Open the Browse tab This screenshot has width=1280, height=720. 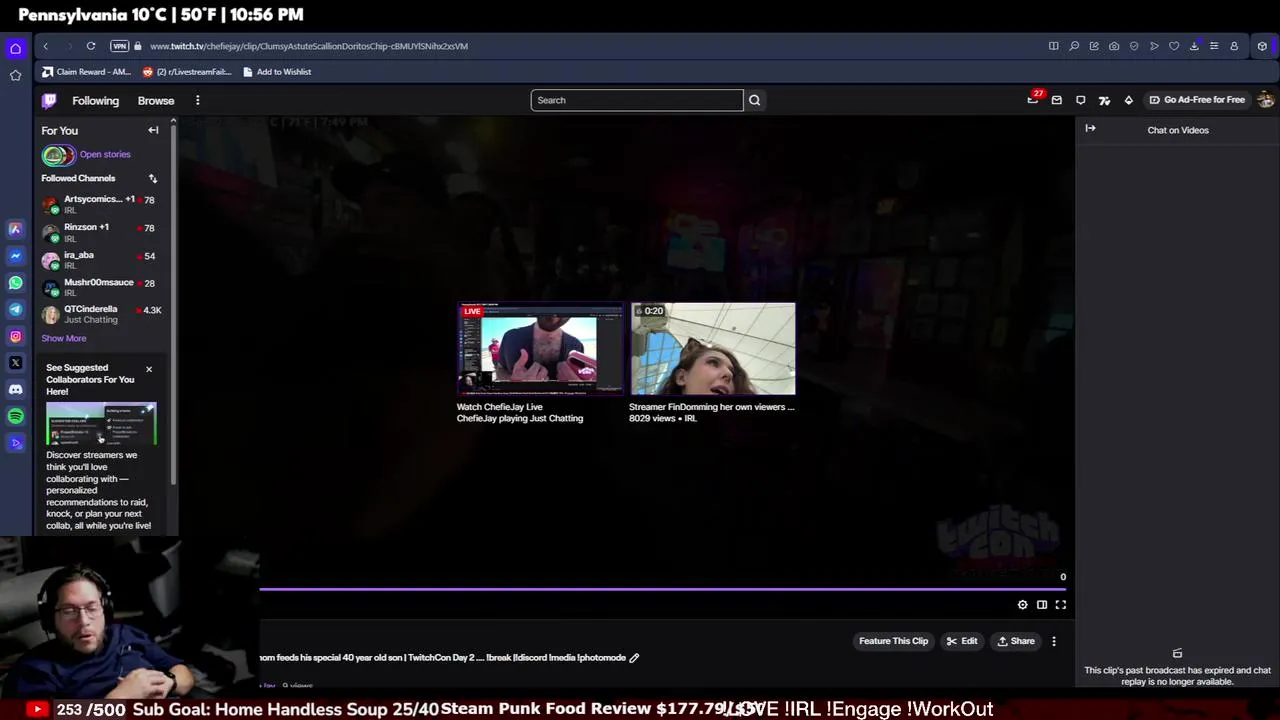[x=156, y=101]
